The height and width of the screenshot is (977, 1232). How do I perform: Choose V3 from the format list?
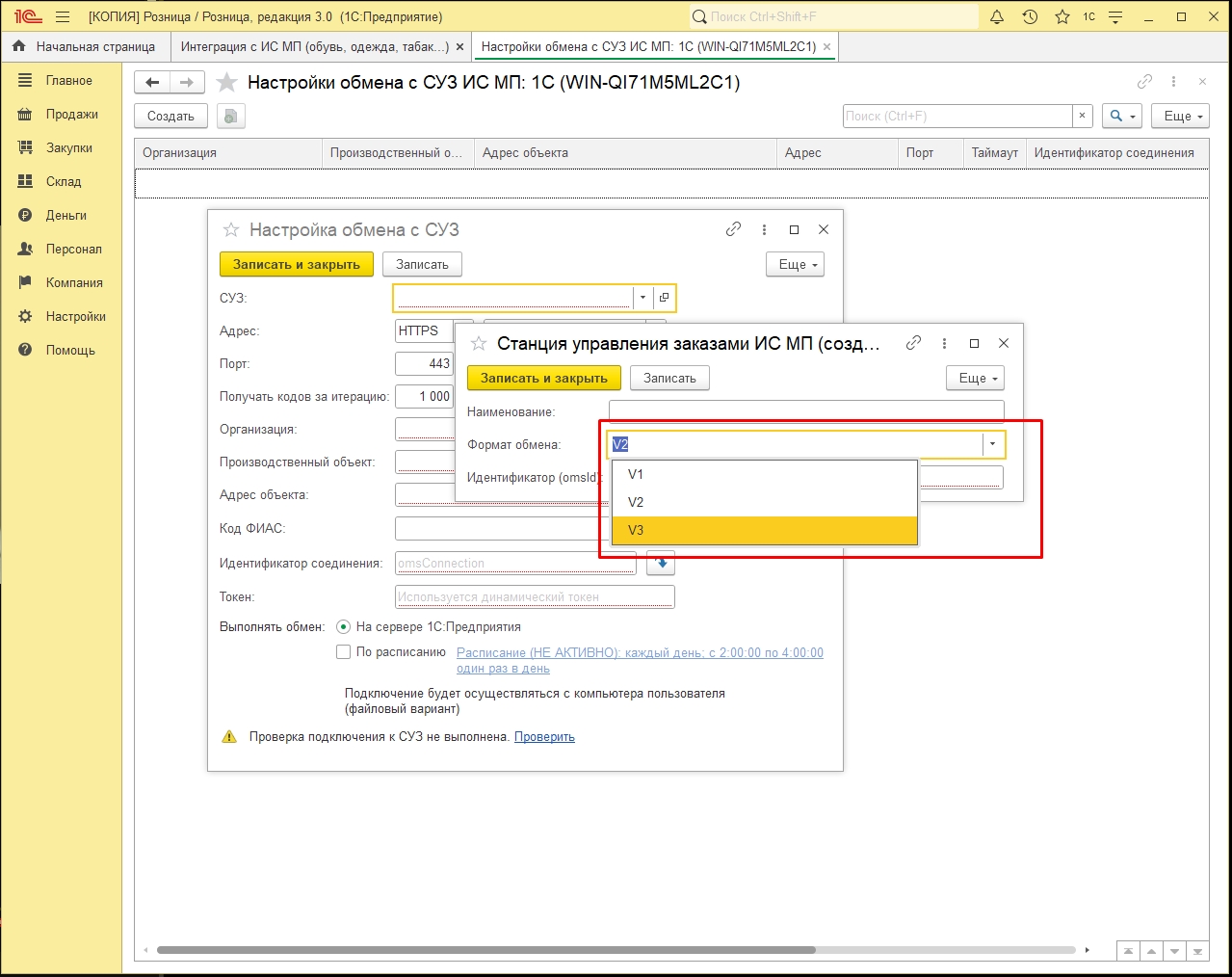[765, 530]
